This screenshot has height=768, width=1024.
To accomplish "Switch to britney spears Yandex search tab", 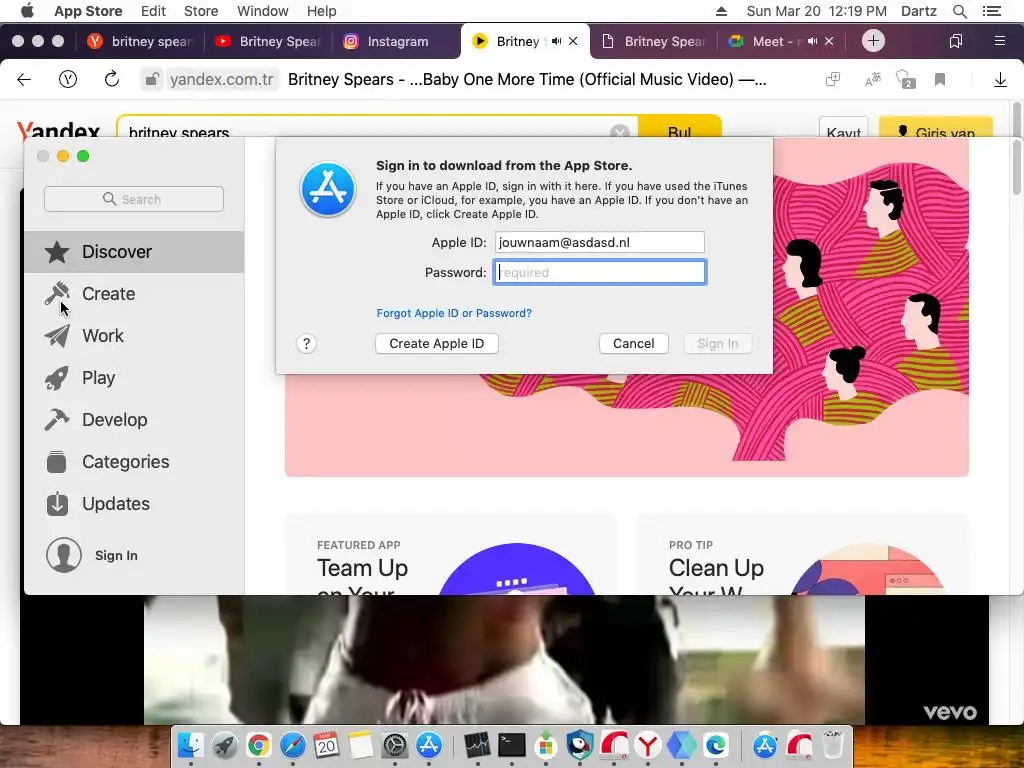I will tap(140, 41).
